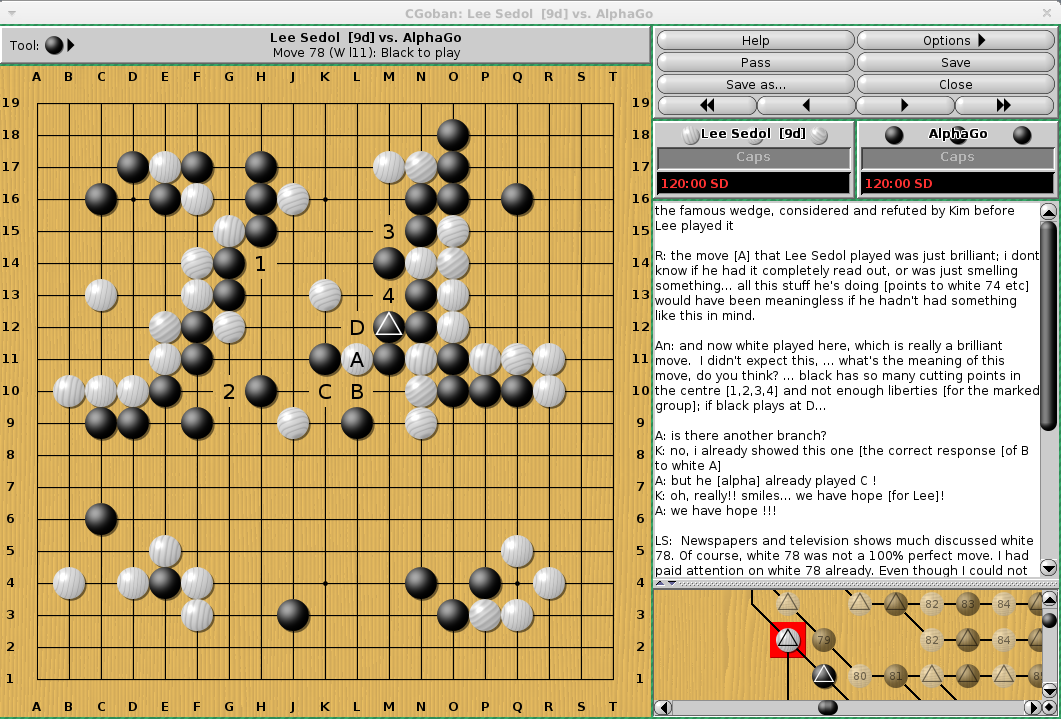Click the red-highlighted current move node
The height and width of the screenshot is (719, 1061).
[x=787, y=637]
